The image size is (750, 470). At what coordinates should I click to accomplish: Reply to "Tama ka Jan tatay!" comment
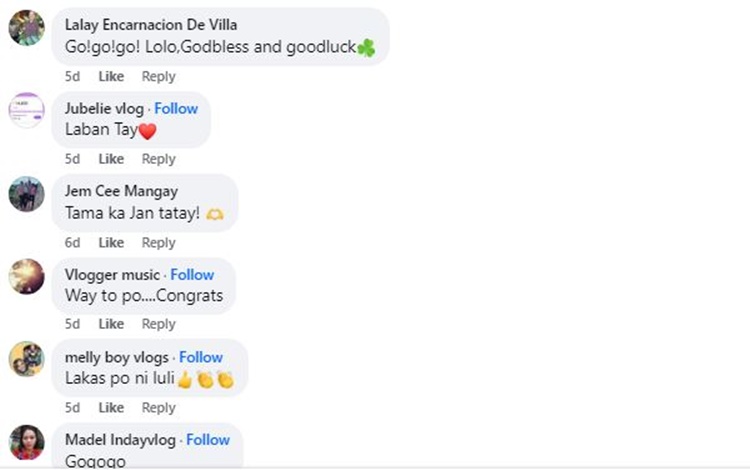[x=158, y=242]
